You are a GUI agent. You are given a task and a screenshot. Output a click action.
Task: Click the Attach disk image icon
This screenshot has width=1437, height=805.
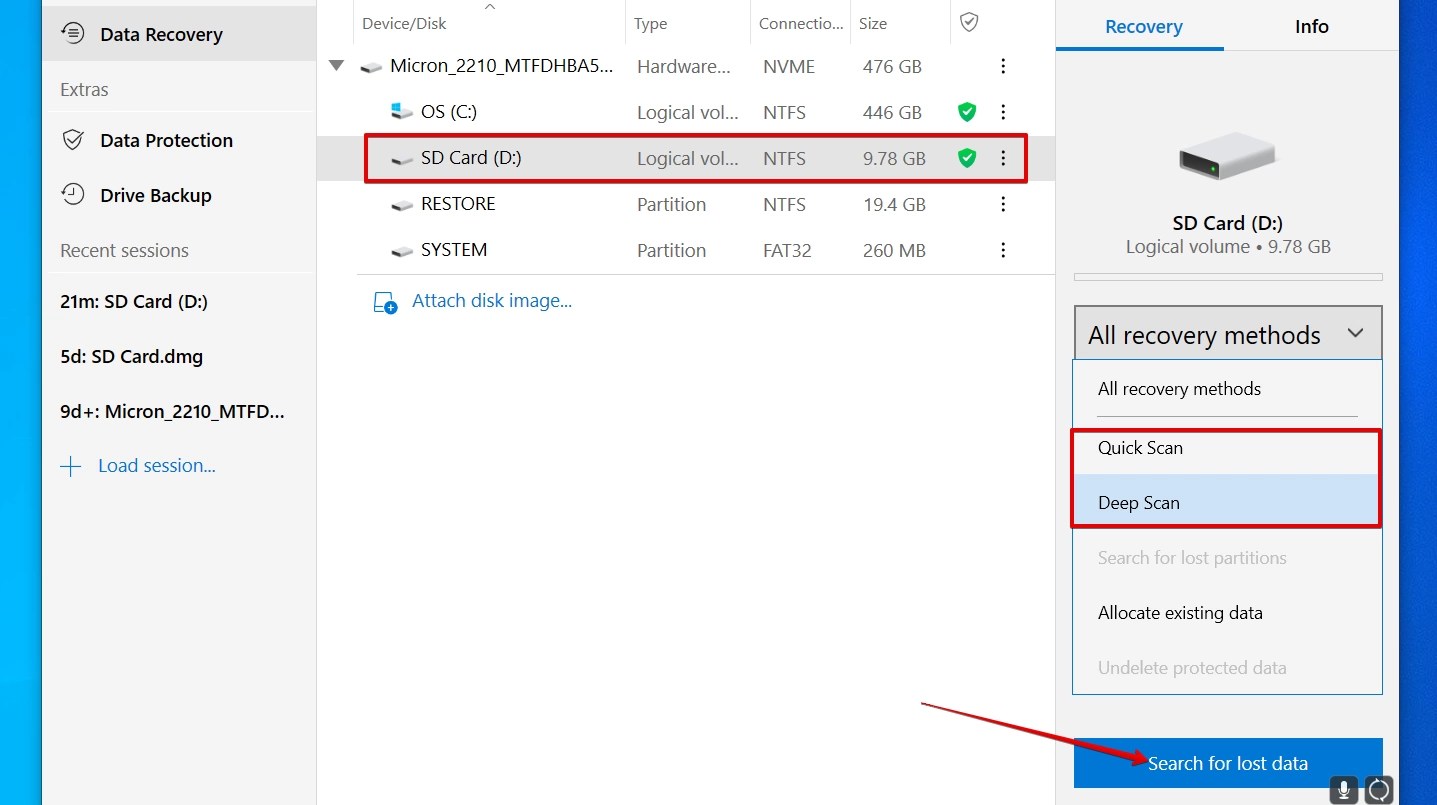385,300
